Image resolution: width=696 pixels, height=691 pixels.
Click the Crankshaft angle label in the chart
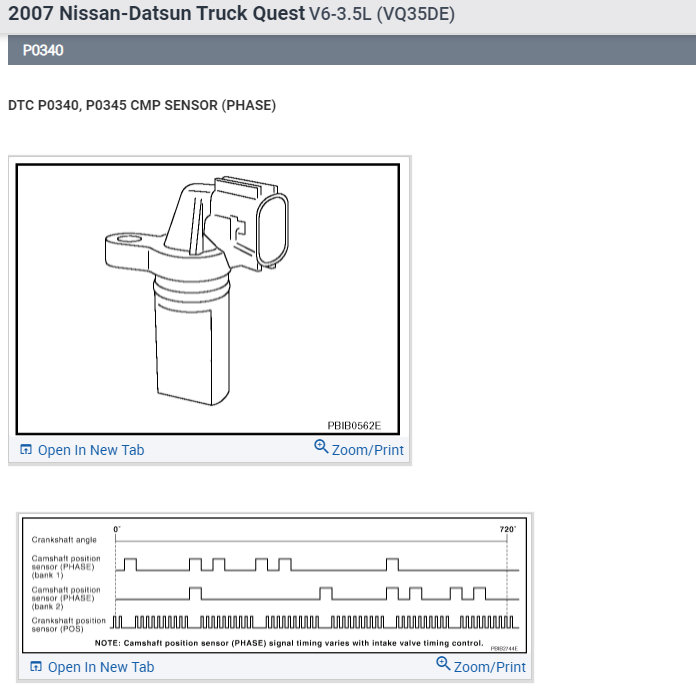[64, 540]
